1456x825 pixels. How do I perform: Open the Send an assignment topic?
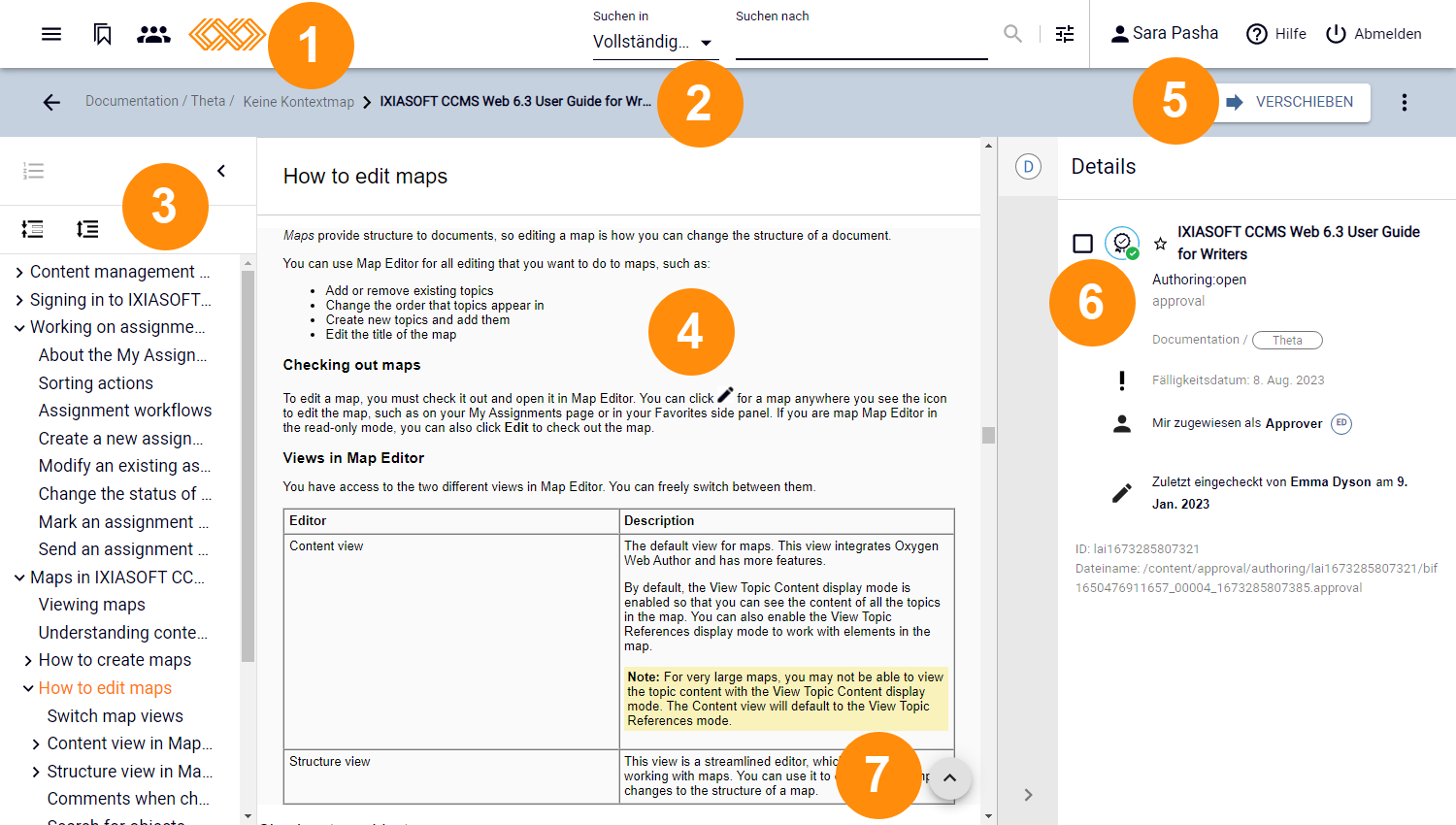(x=123, y=549)
